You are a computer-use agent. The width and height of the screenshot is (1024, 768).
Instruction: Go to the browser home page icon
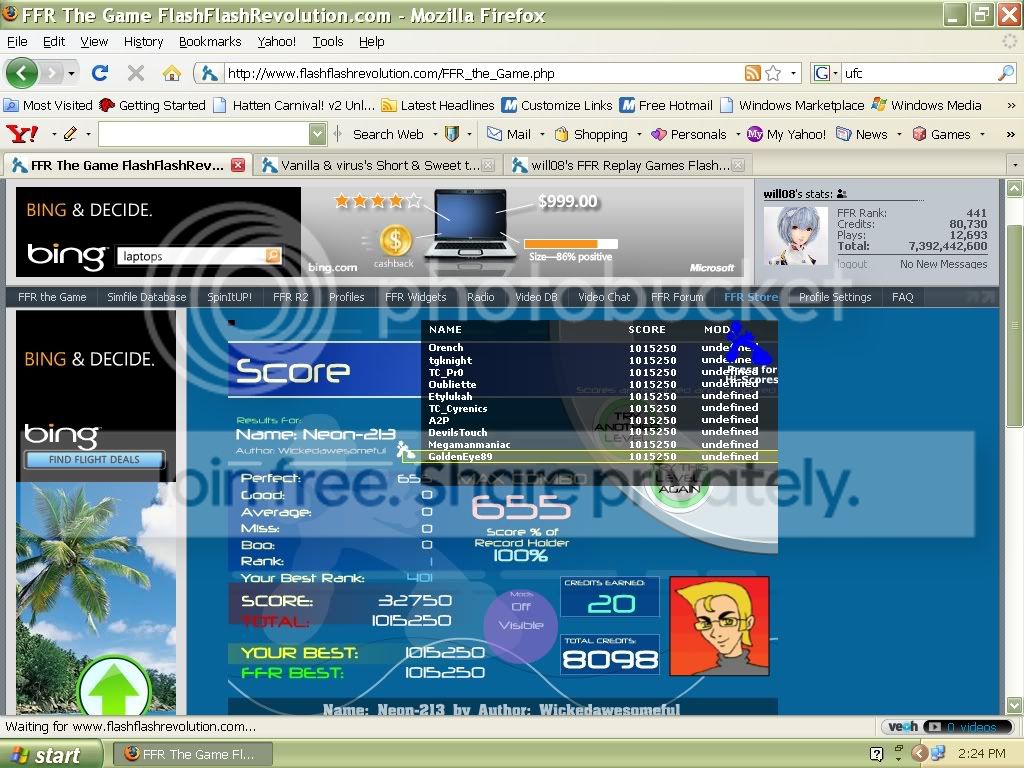point(171,73)
